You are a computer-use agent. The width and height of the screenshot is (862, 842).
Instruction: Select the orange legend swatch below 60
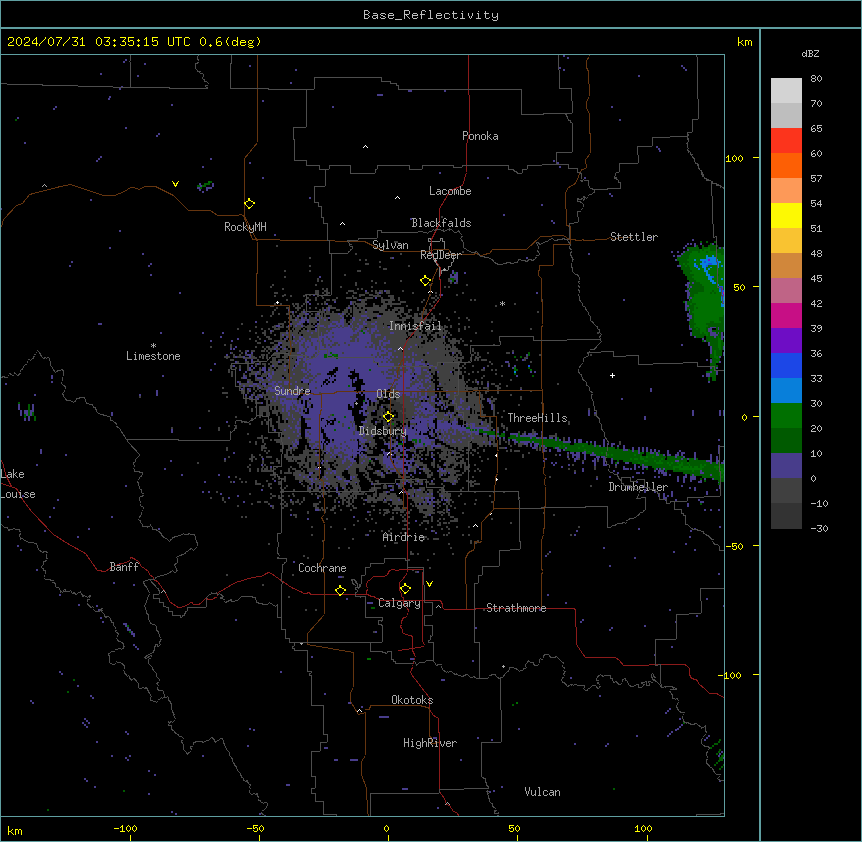coord(786,165)
